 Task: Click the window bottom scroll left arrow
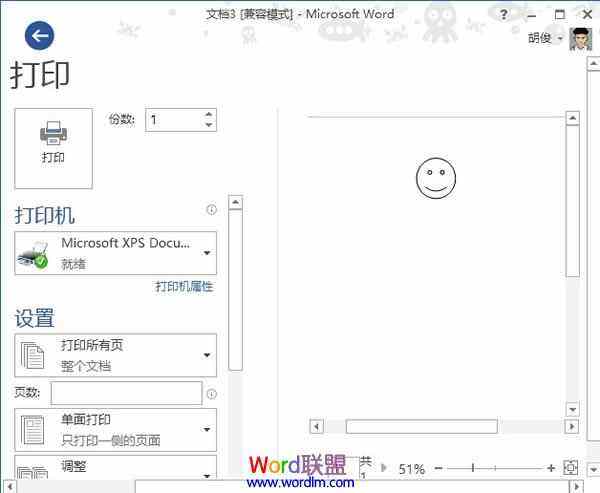tap(10, 486)
